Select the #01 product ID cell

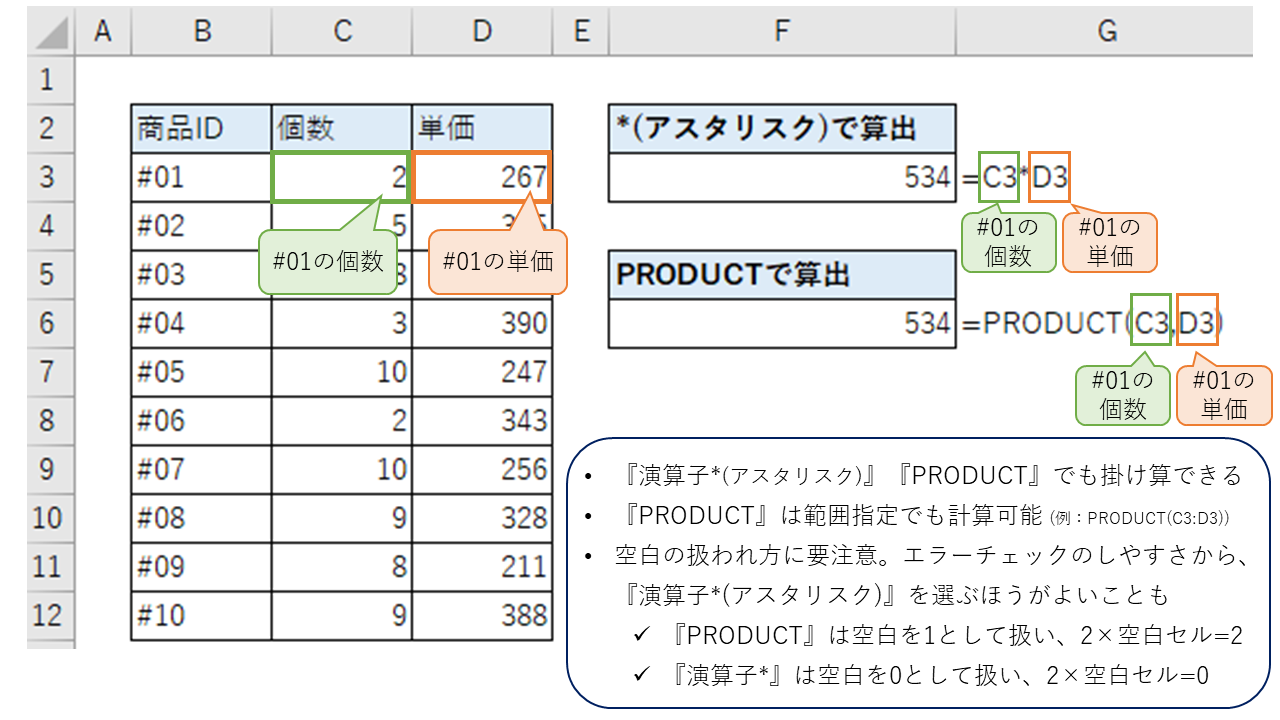202,178
